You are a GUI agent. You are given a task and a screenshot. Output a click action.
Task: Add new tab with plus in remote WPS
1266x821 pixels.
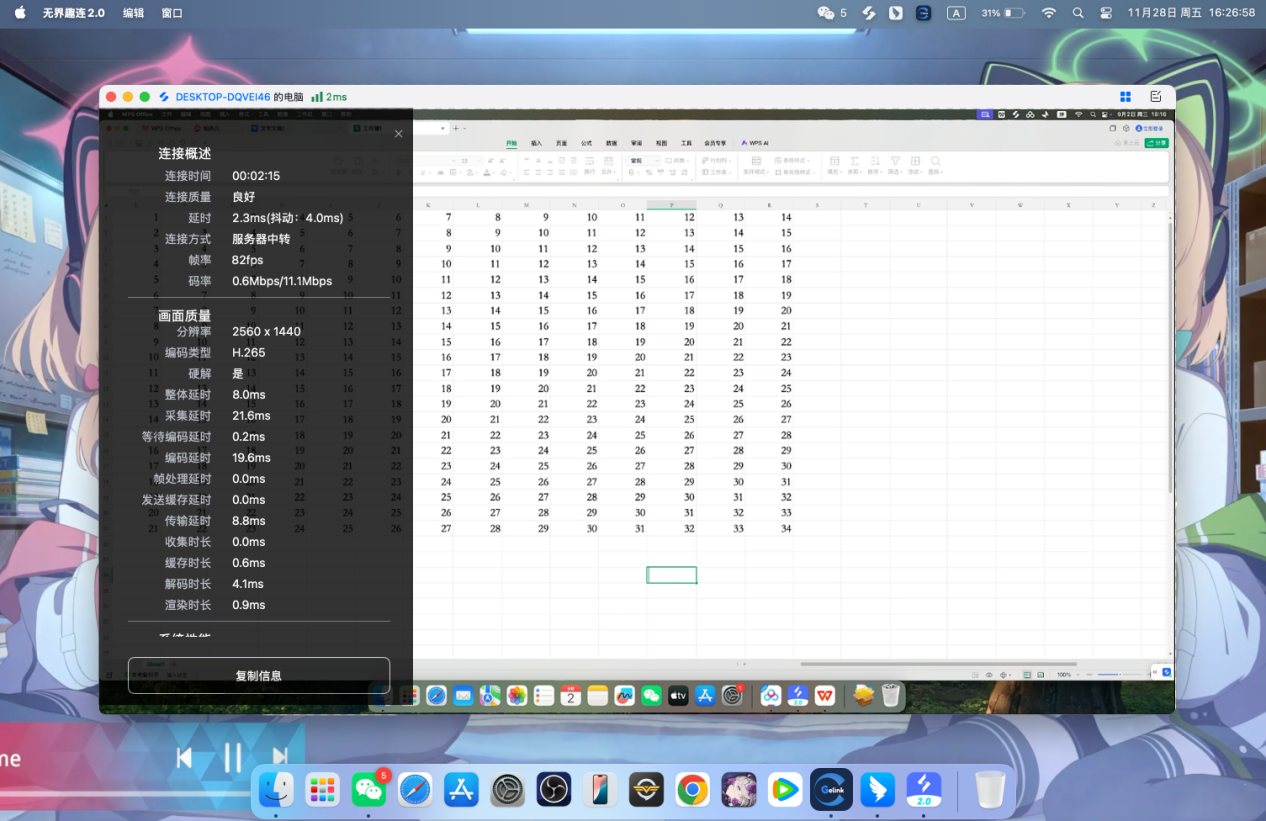pyautogui.click(x=456, y=128)
